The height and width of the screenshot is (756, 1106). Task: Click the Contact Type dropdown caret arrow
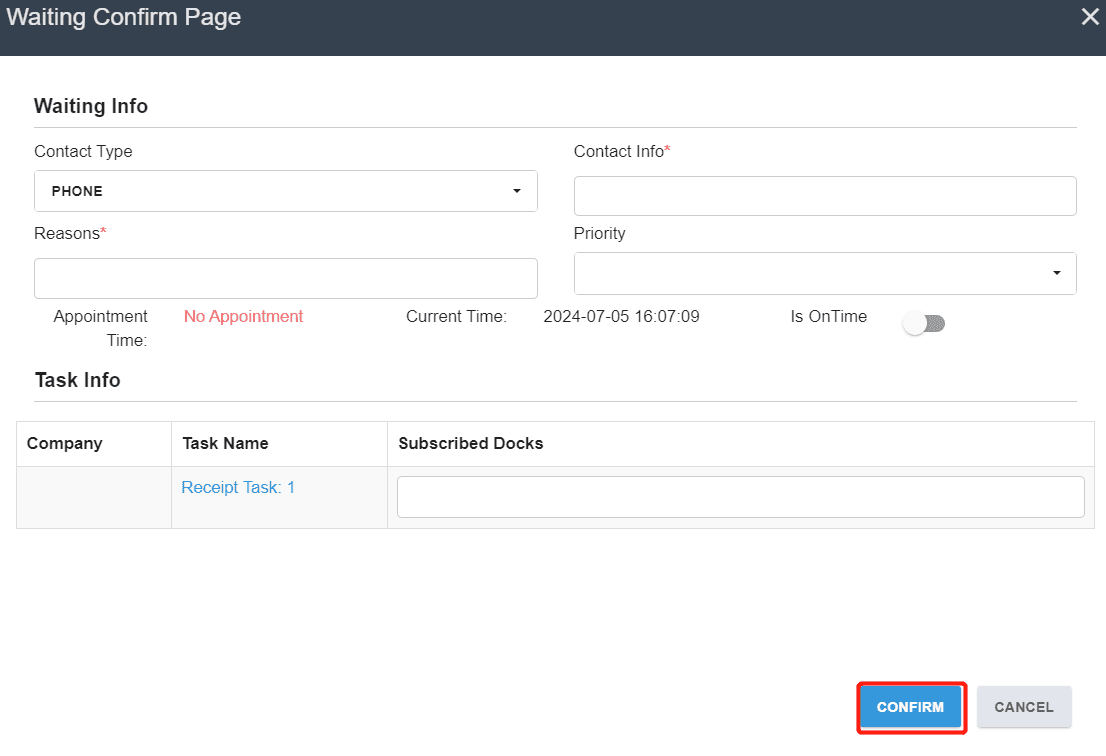pyautogui.click(x=516, y=191)
